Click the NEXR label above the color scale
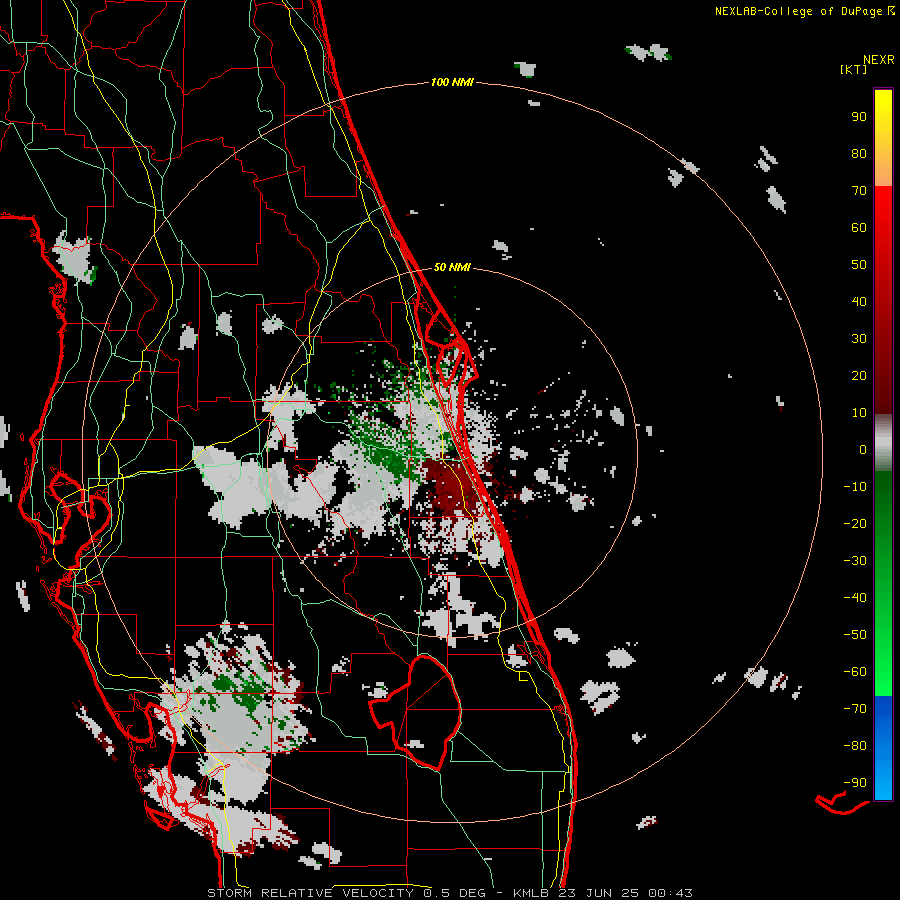The height and width of the screenshot is (900, 900). pyautogui.click(x=879, y=60)
